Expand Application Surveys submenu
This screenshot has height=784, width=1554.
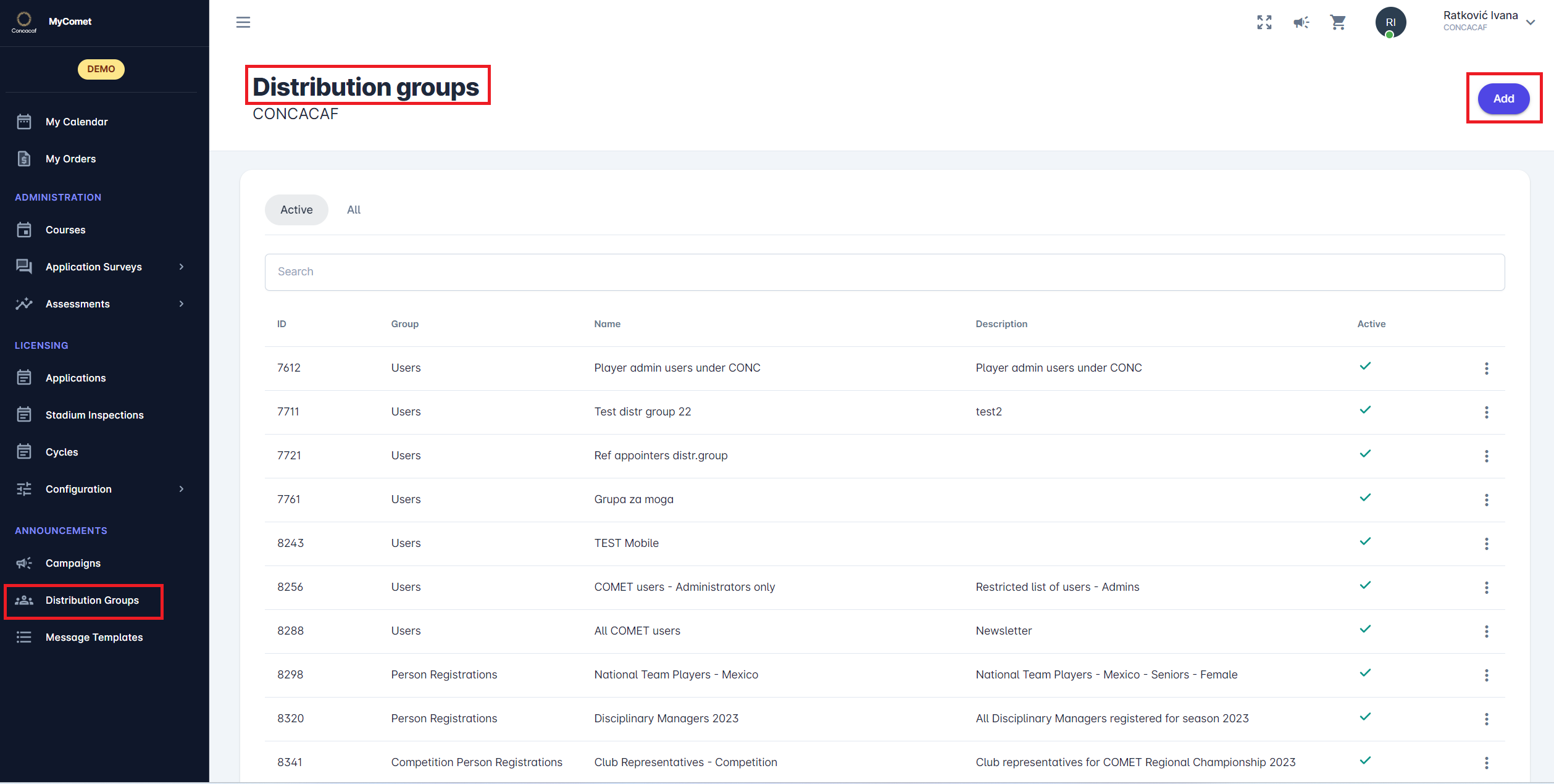coord(182,267)
